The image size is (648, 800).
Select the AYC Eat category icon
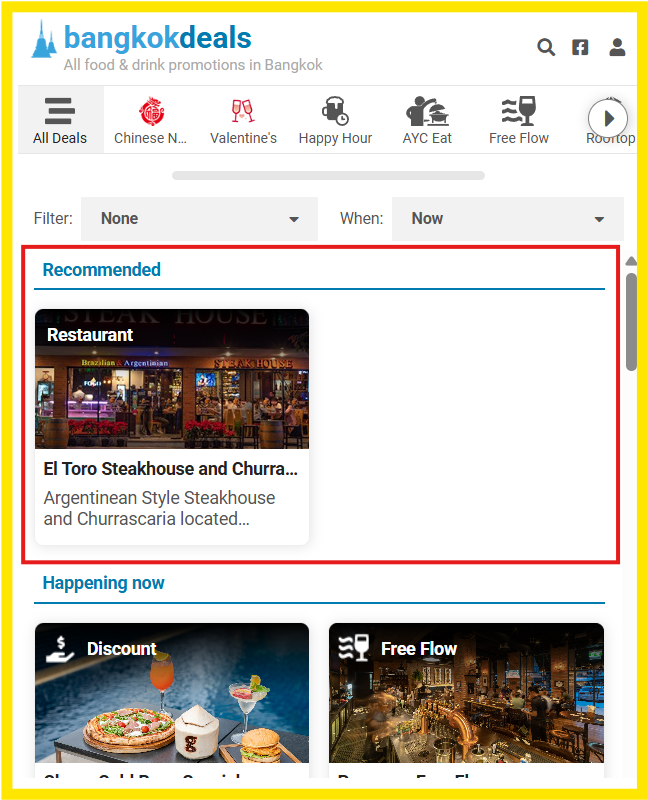click(427, 111)
